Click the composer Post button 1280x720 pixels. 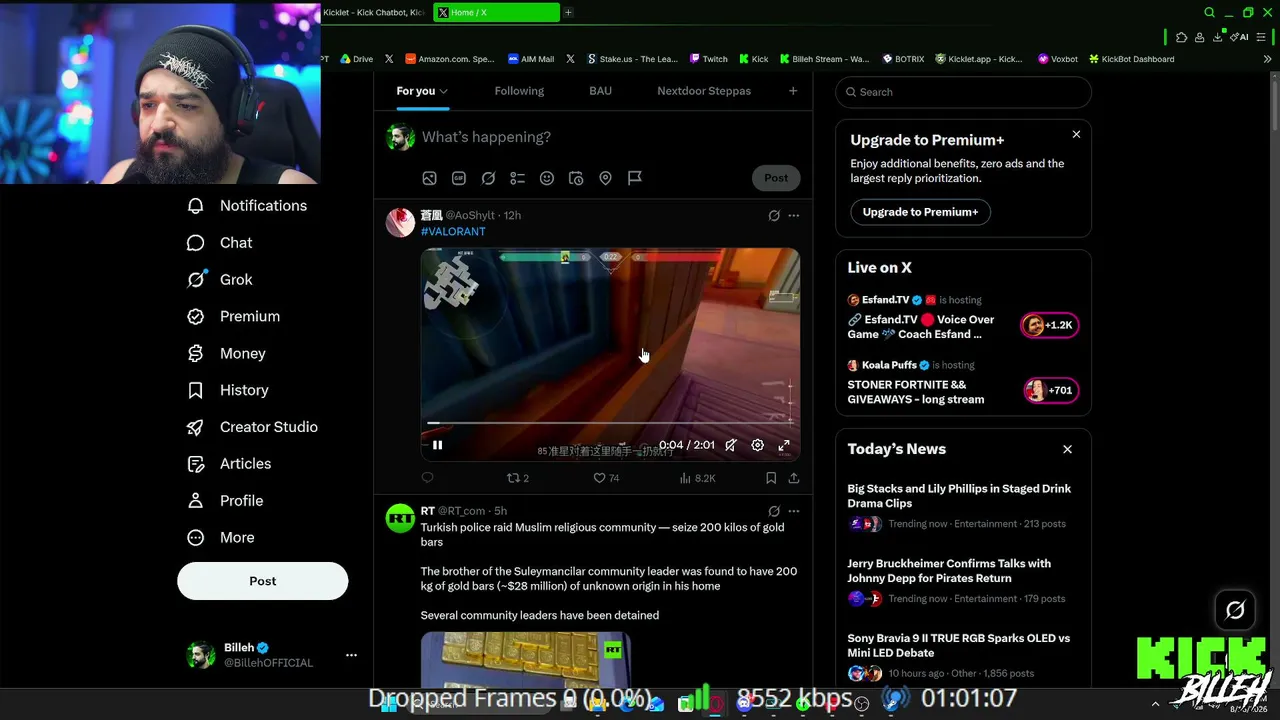point(776,178)
